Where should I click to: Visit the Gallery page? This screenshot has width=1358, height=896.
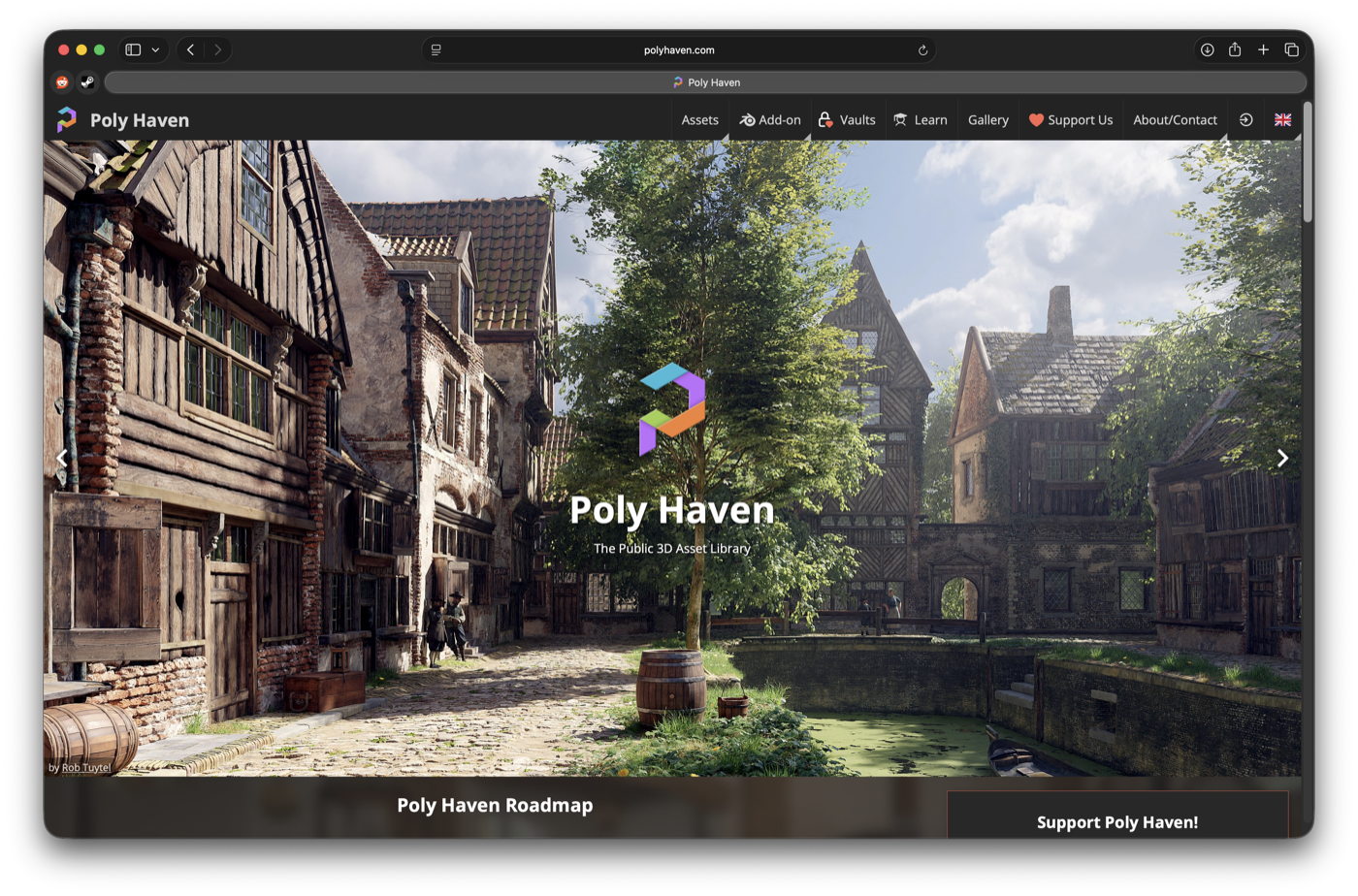pos(988,120)
